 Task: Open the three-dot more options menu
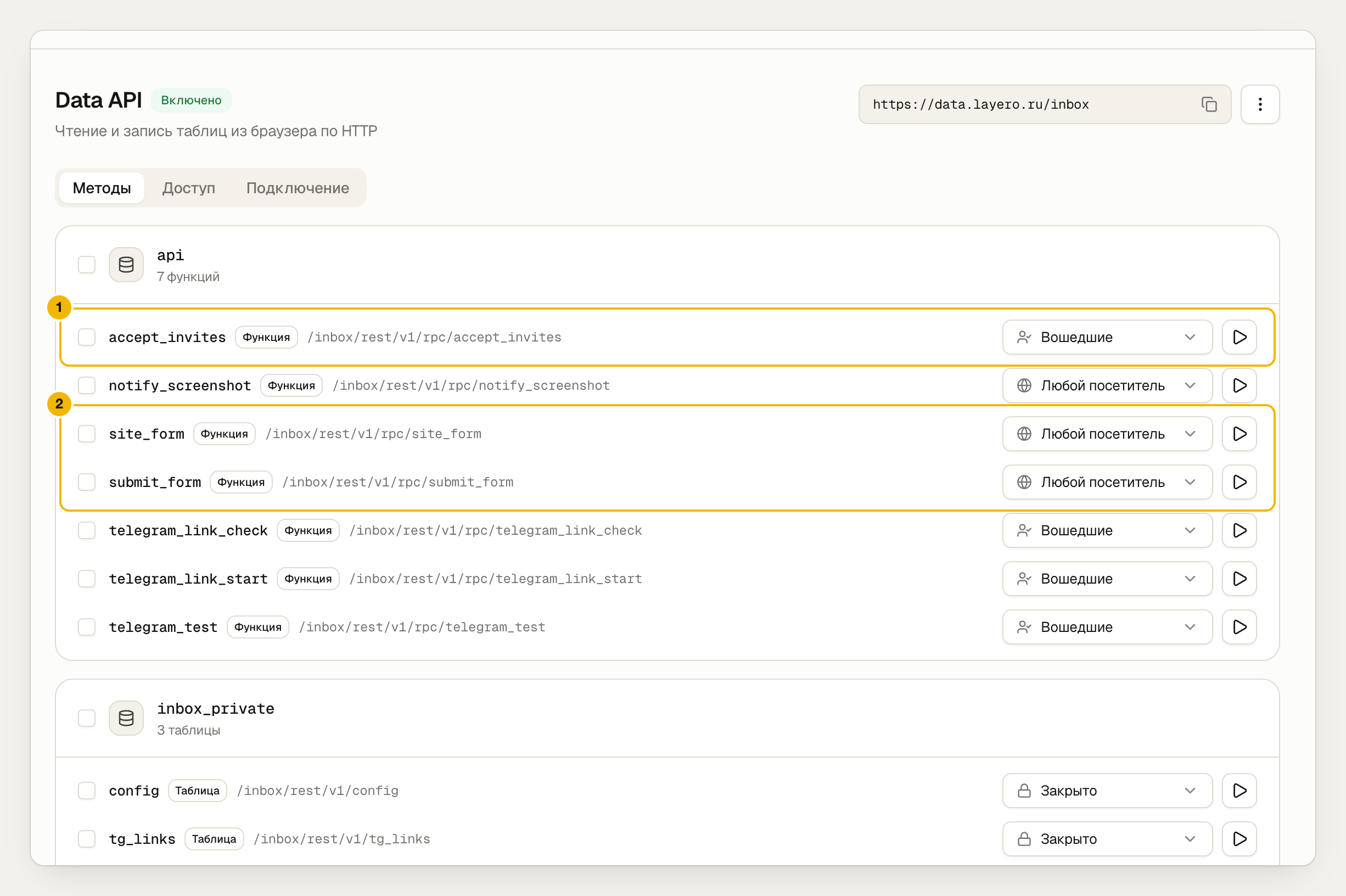1260,104
